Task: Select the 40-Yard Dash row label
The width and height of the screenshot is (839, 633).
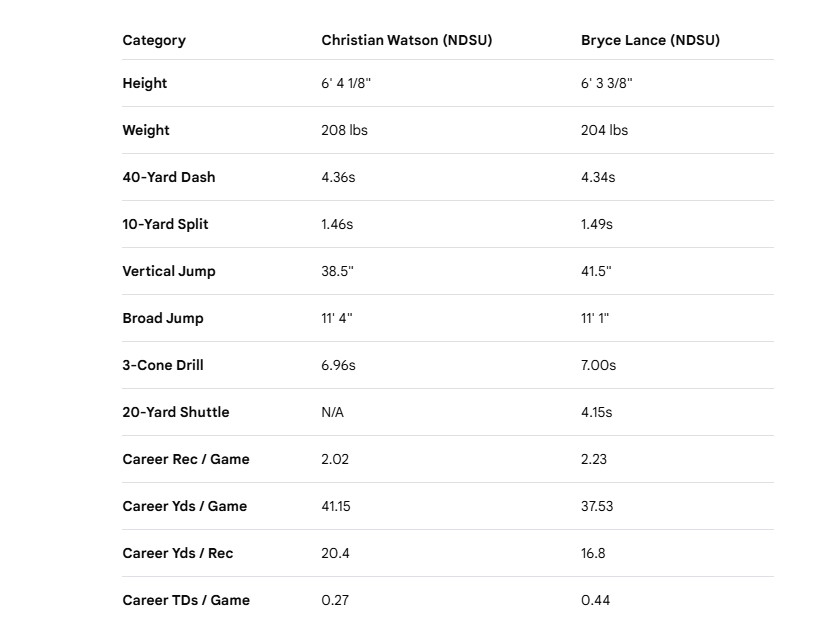Action: [x=169, y=177]
